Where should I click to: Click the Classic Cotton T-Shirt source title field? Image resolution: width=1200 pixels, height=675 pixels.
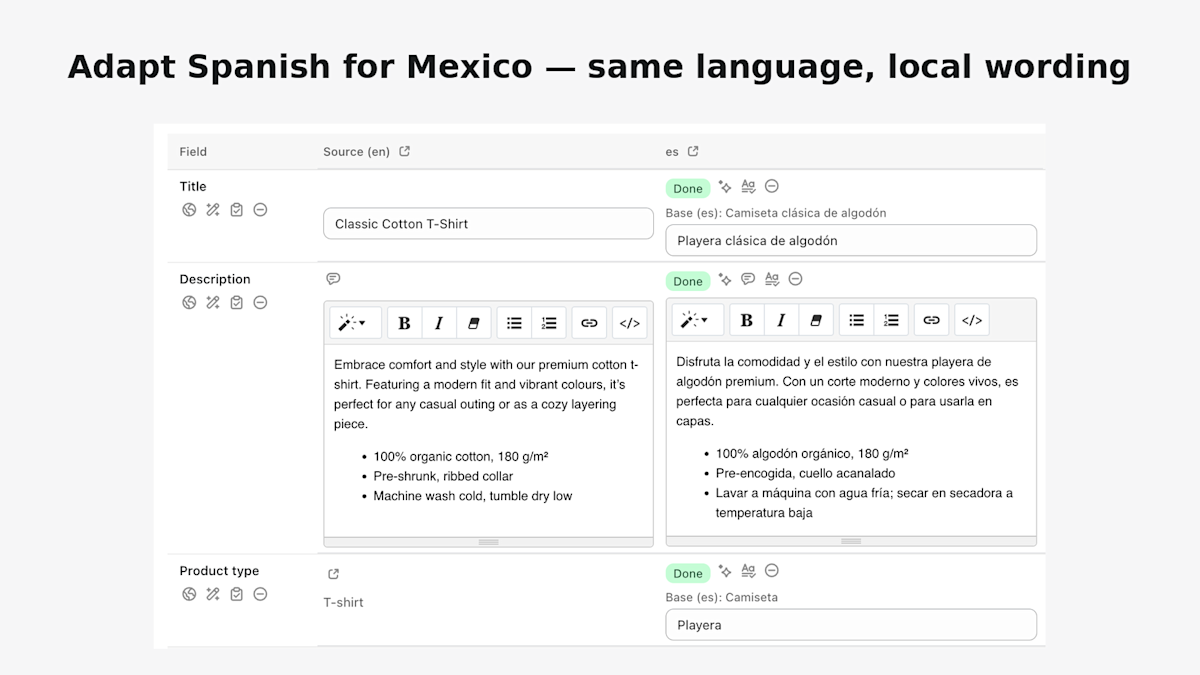coord(488,224)
